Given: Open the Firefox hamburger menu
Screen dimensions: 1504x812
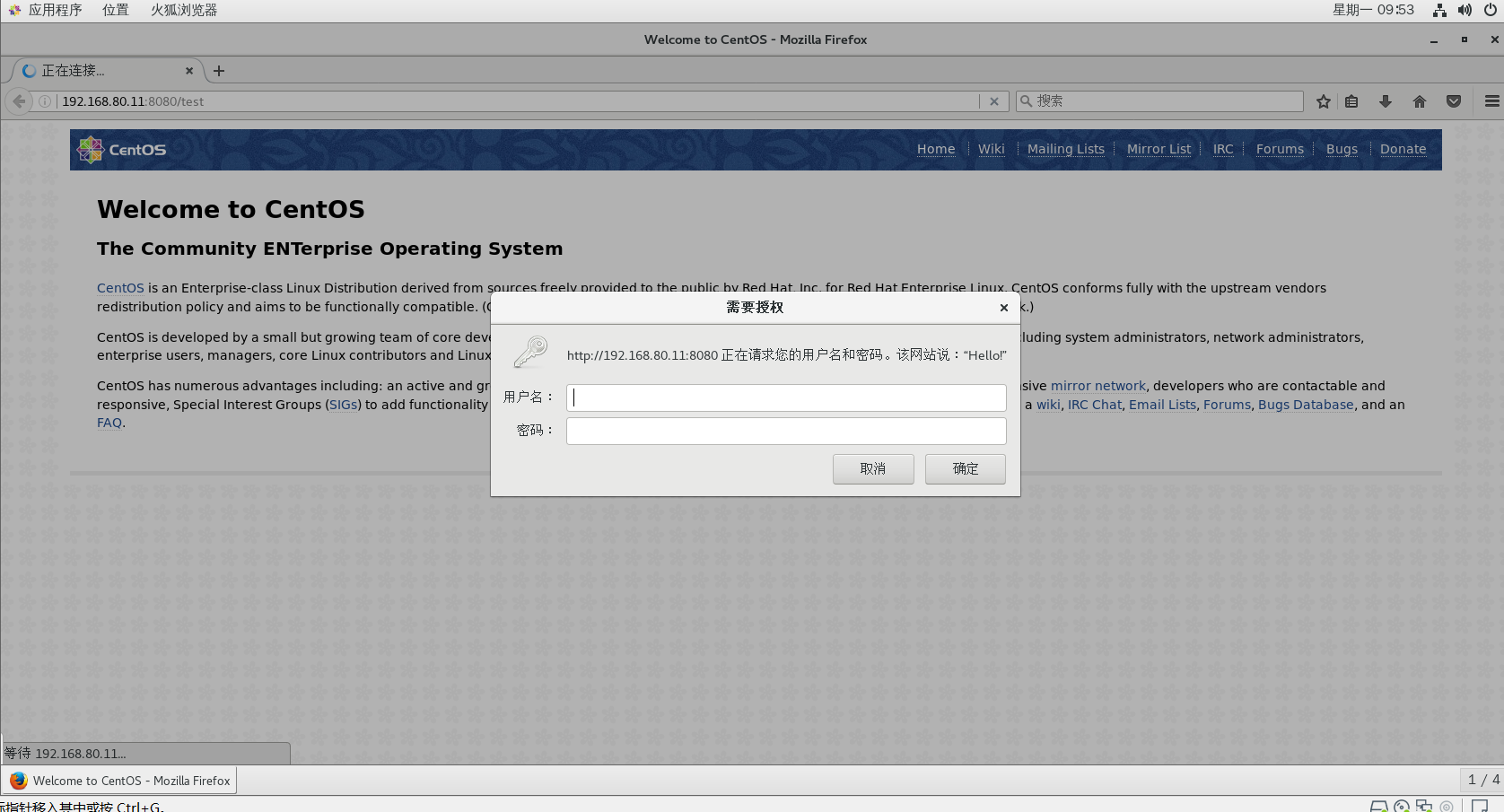Looking at the screenshot, I should tap(1491, 101).
